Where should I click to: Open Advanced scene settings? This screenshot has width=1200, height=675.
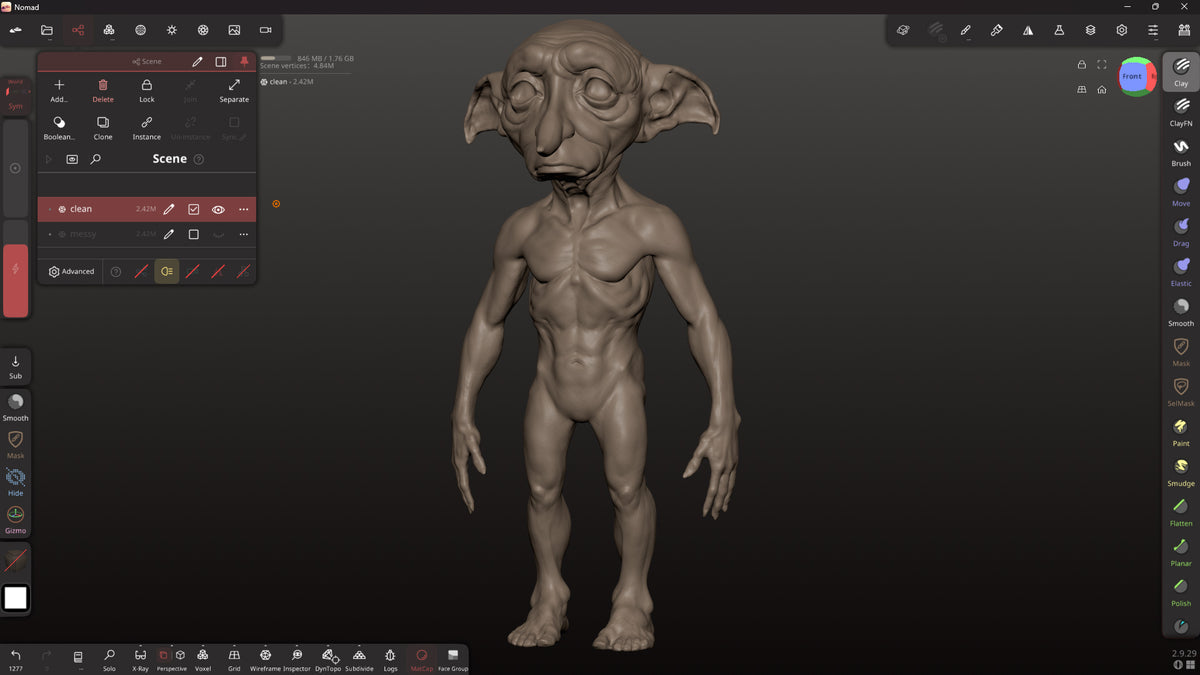(x=71, y=271)
